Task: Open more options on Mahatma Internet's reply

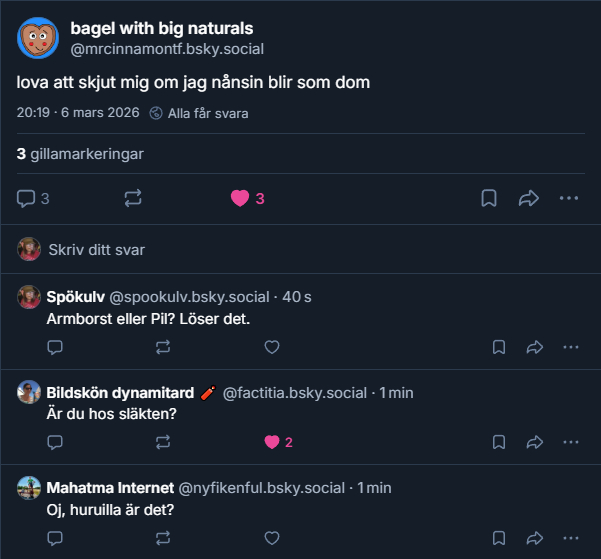Action: pyautogui.click(x=571, y=538)
